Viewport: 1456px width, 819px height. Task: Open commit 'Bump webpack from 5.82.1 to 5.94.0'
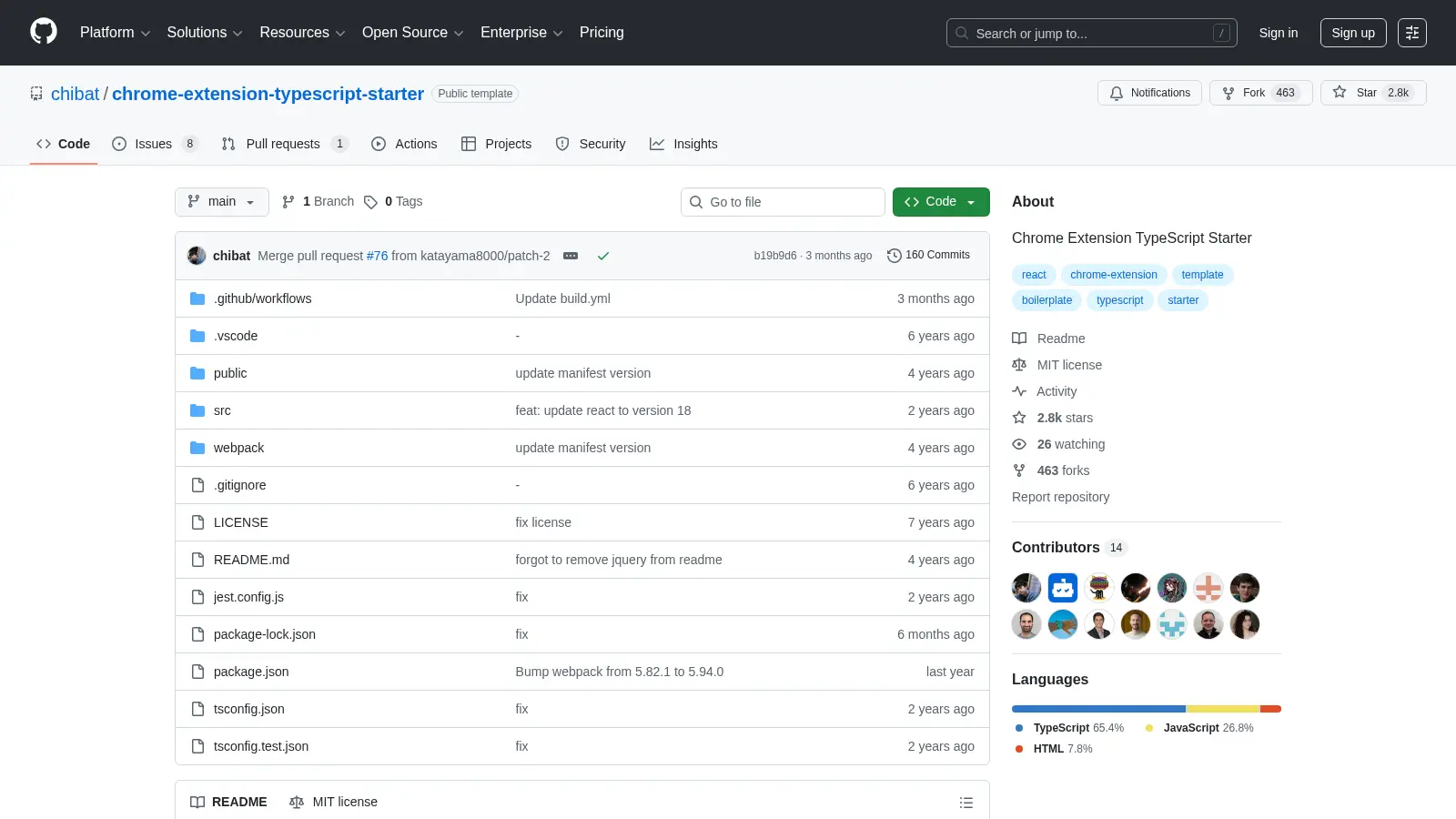click(x=619, y=672)
